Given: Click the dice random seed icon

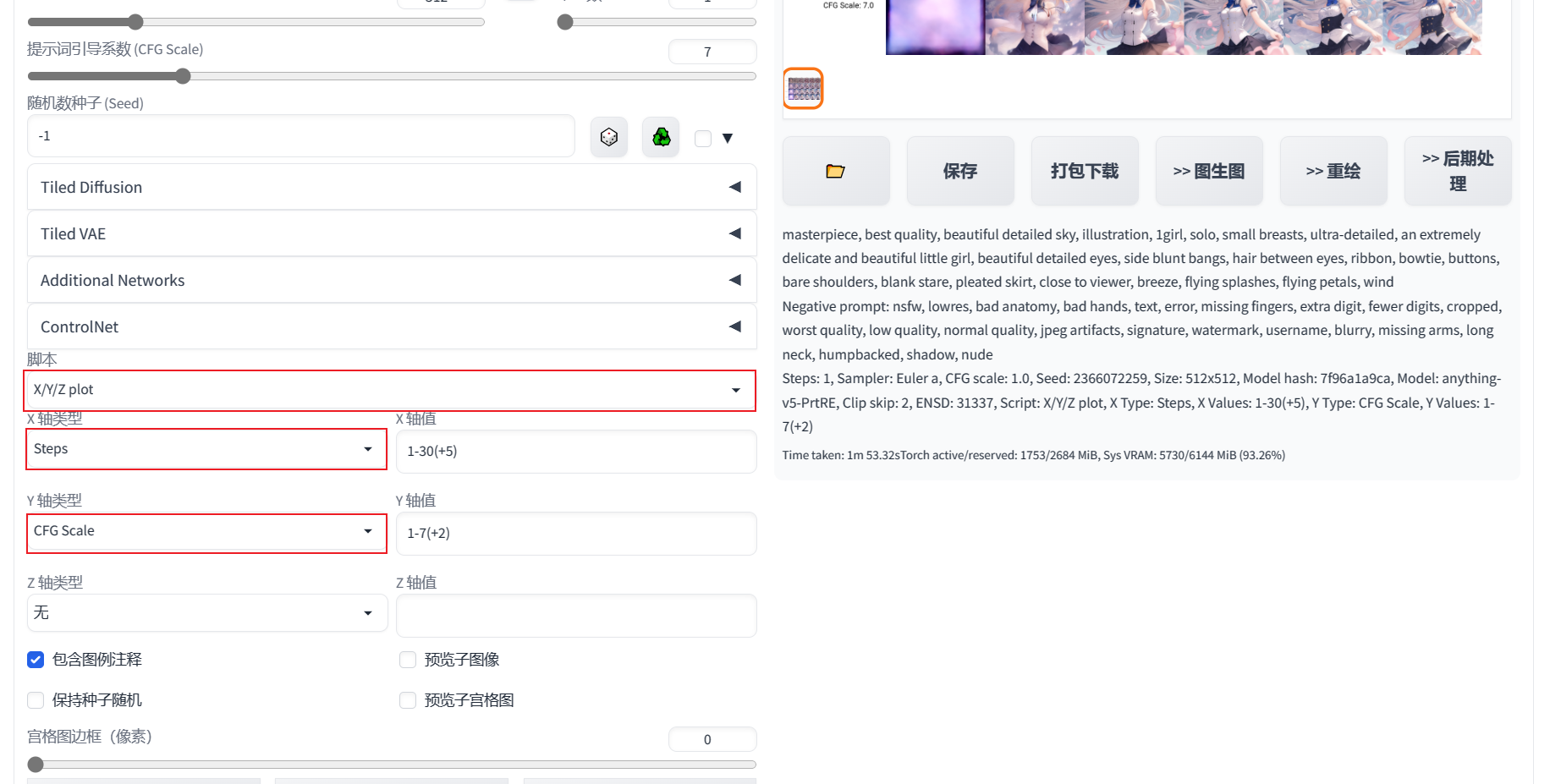Looking at the screenshot, I should 608,137.
